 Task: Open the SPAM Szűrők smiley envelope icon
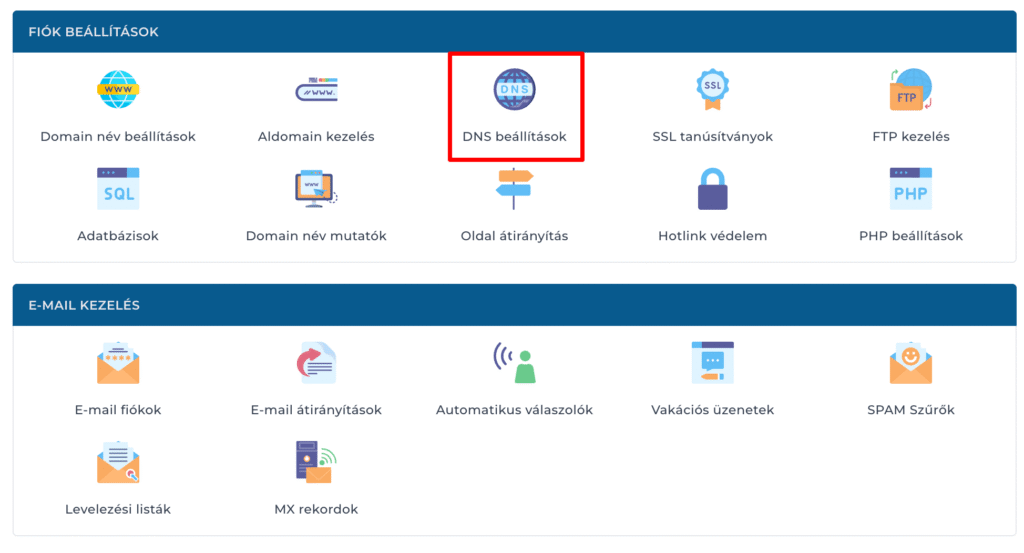[910, 363]
